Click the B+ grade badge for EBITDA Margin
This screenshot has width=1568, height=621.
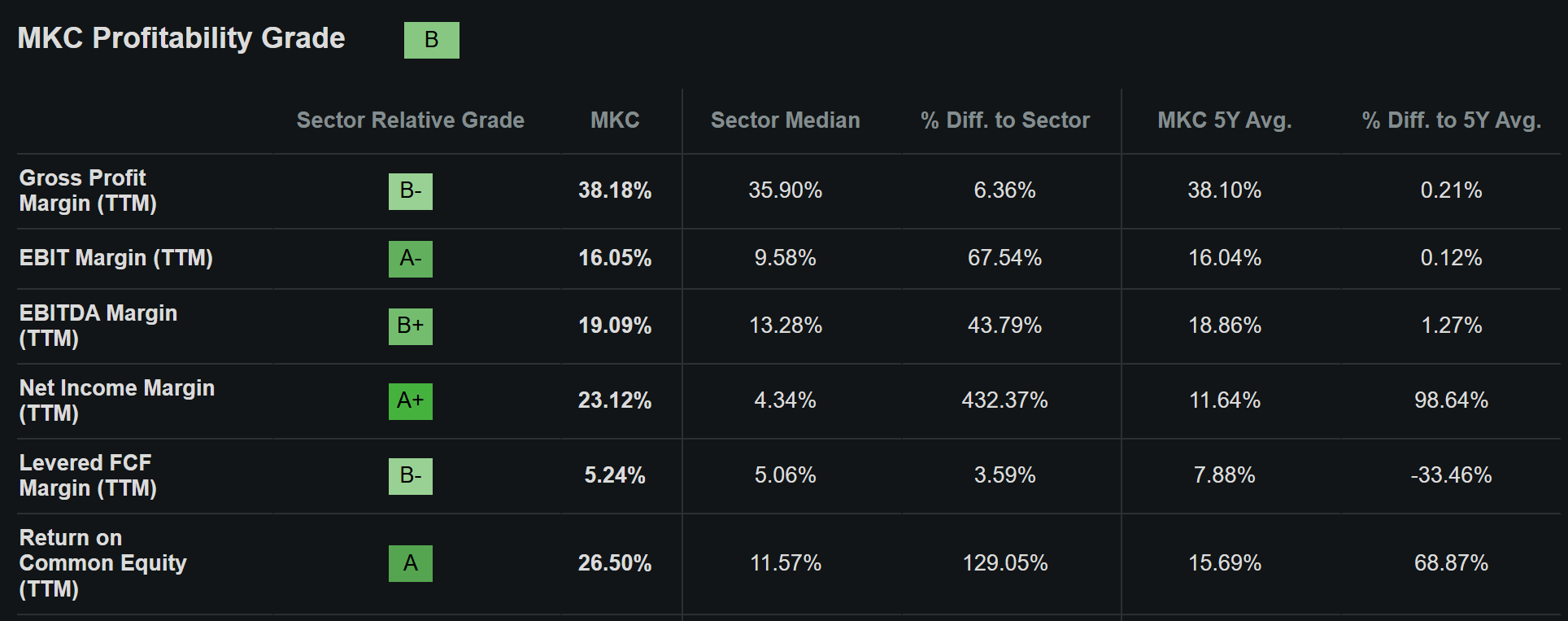pyautogui.click(x=411, y=326)
